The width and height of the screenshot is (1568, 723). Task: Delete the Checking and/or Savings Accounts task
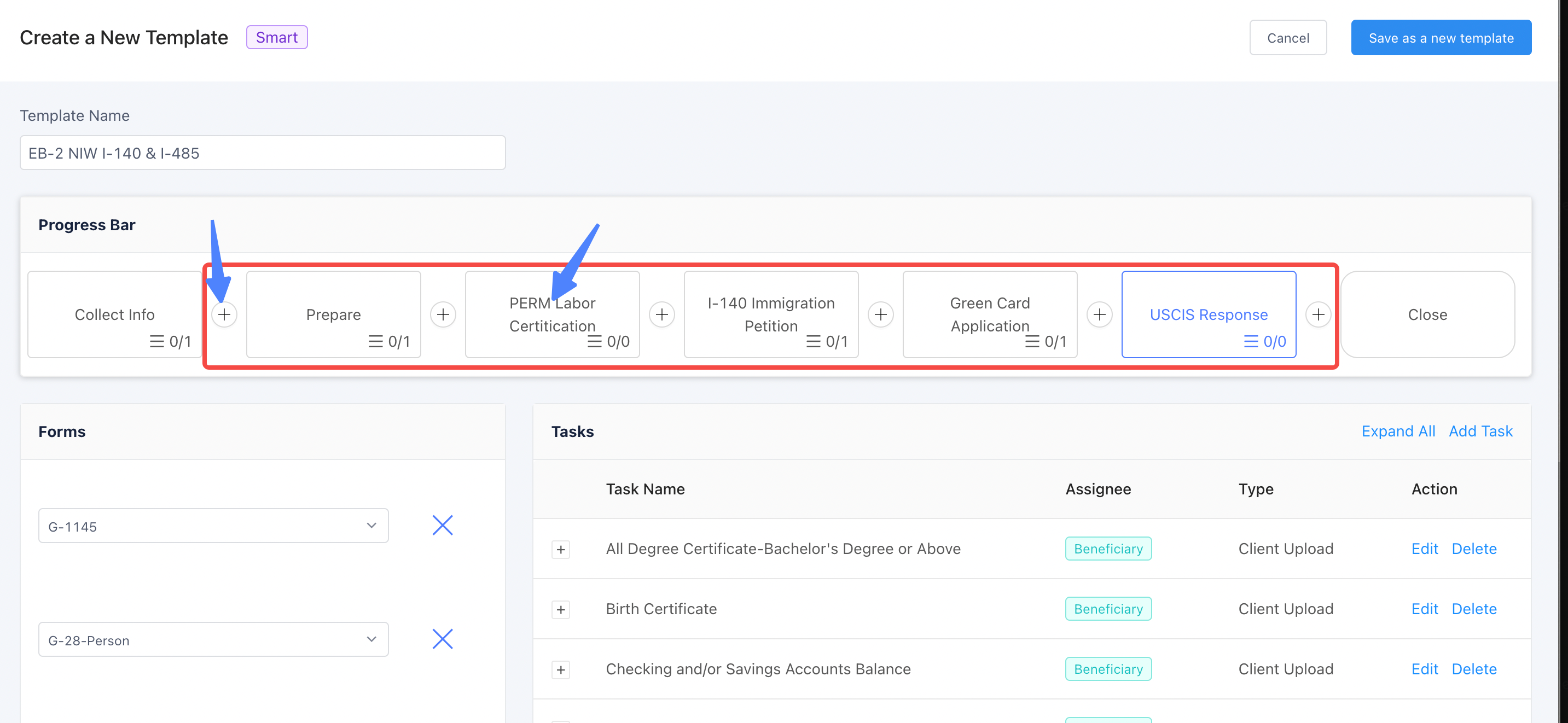[x=1474, y=669]
